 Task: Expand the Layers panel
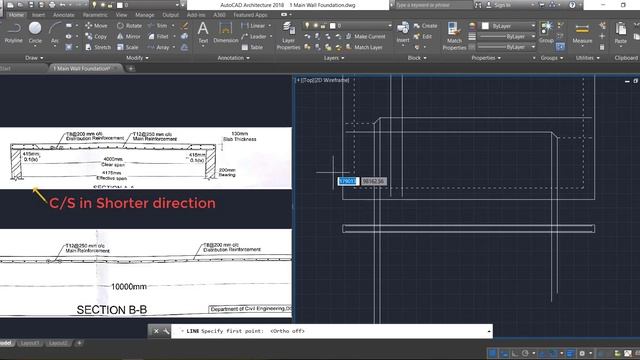334,58
